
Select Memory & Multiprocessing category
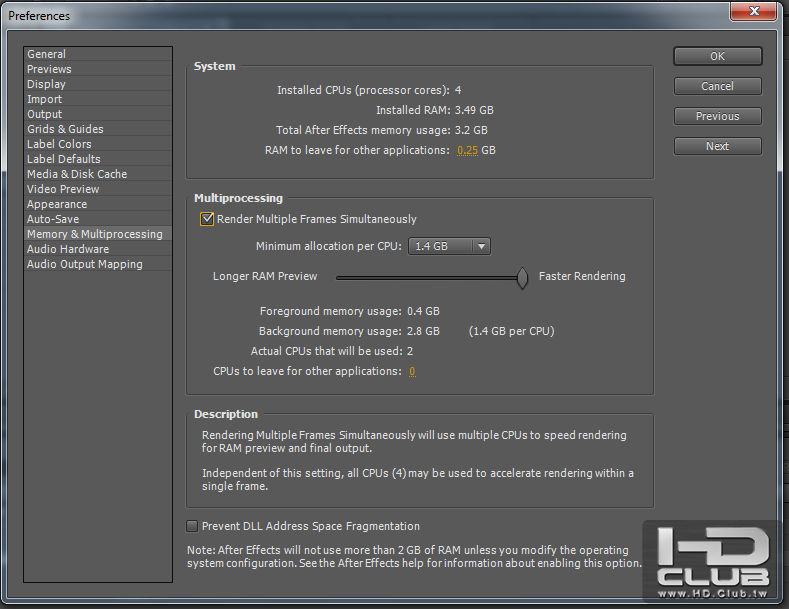[98, 234]
